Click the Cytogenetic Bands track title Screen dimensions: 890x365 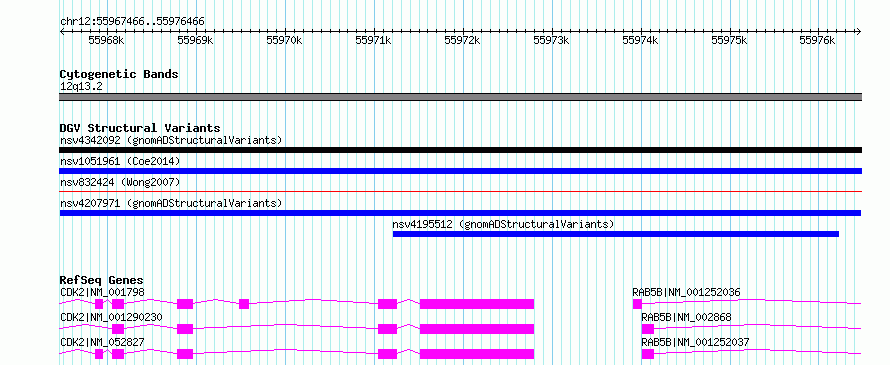(119, 74)
